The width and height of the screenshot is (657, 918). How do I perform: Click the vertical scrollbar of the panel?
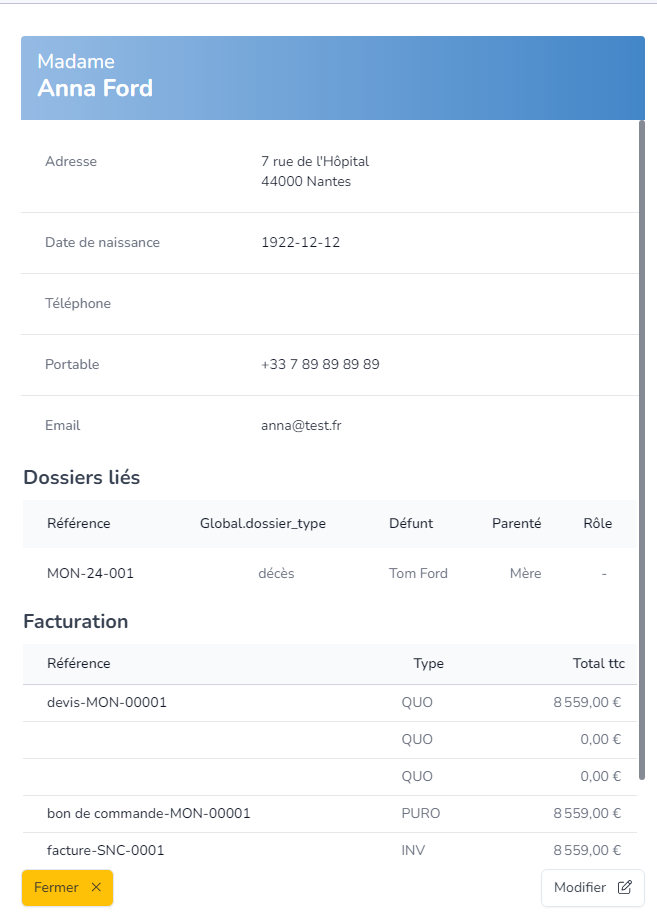(641, 450)
